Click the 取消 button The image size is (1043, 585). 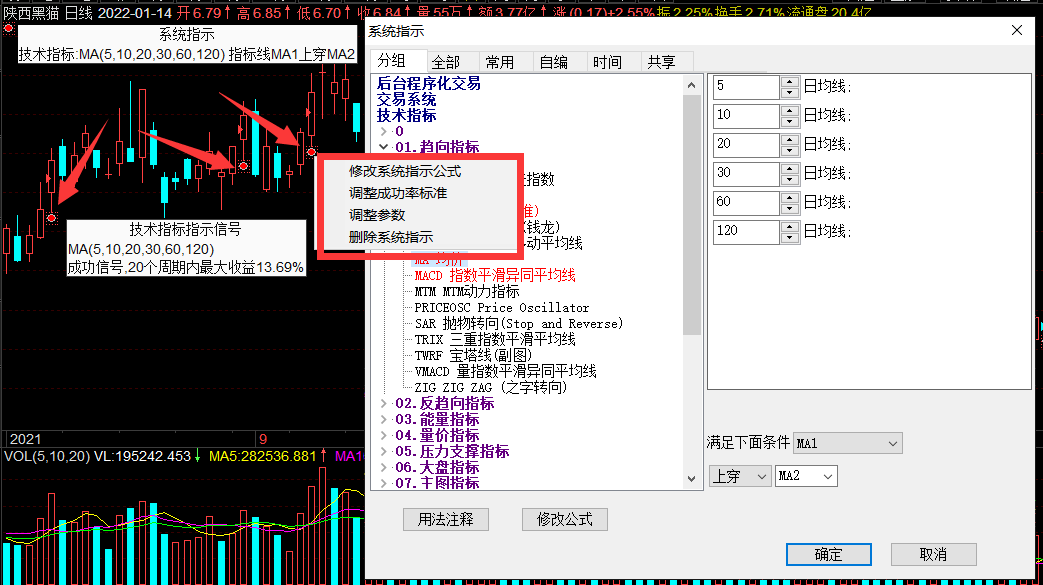[x=933, y=554]
